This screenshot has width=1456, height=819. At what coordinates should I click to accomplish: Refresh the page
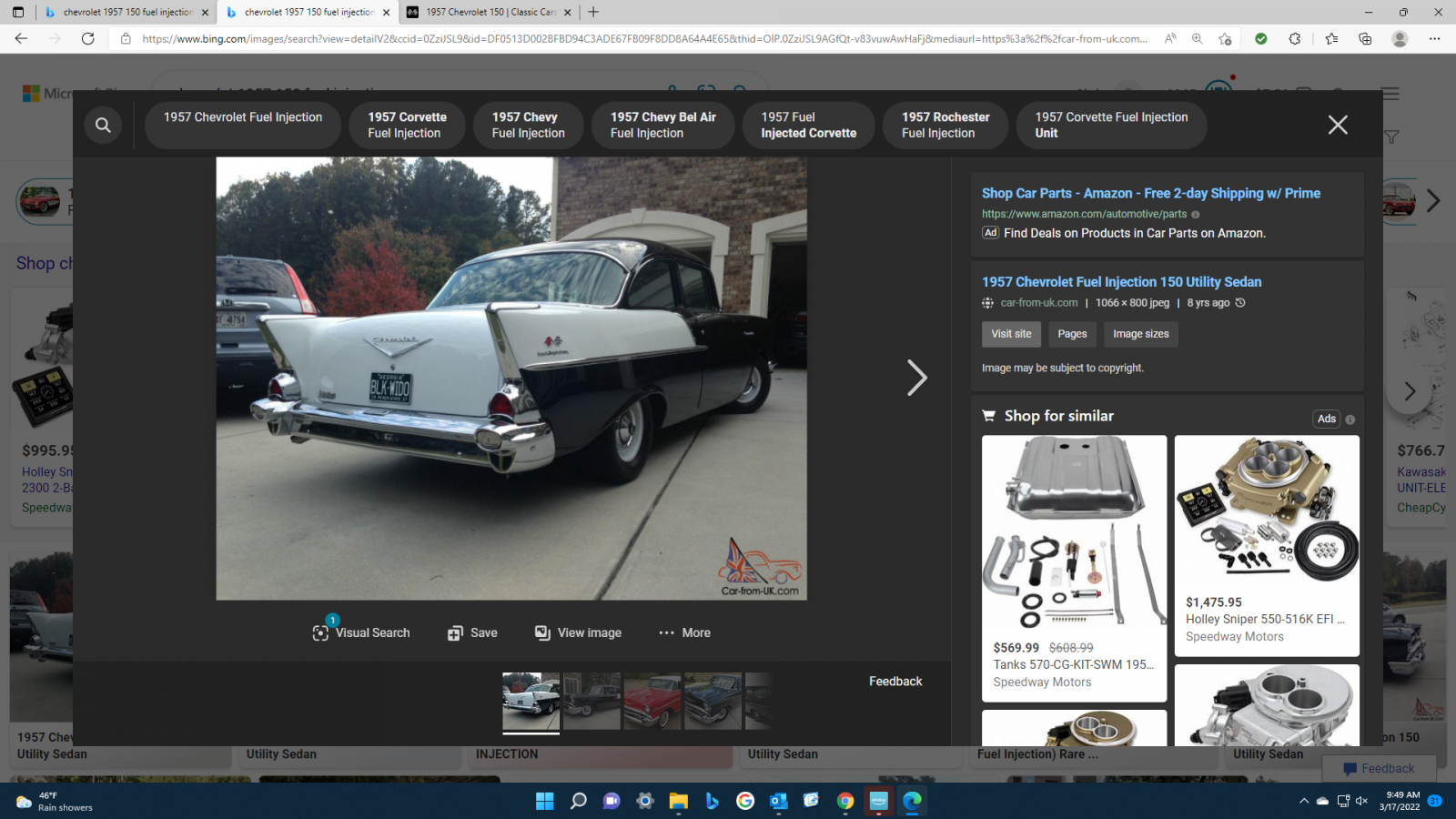click(88, 38)
